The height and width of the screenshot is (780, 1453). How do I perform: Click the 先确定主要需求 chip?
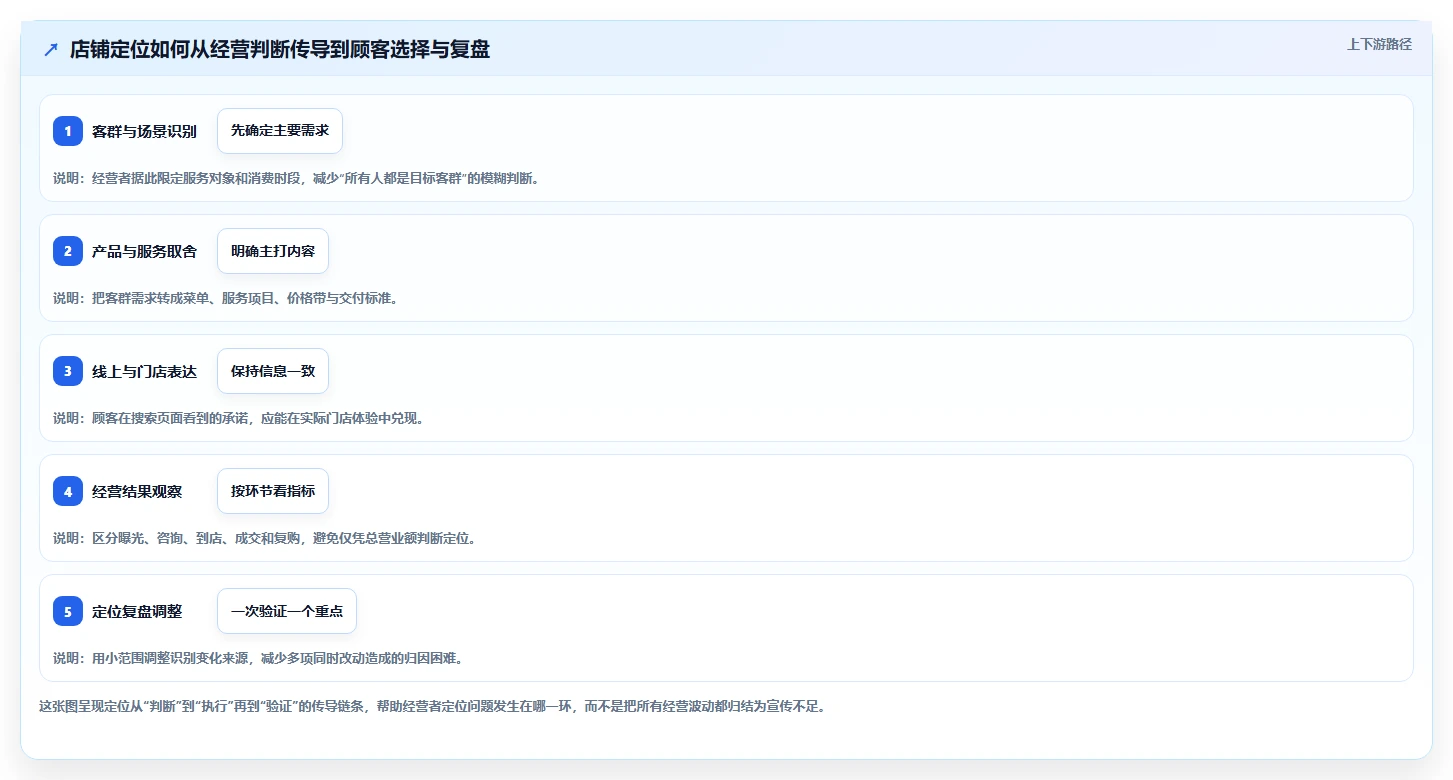280,131
